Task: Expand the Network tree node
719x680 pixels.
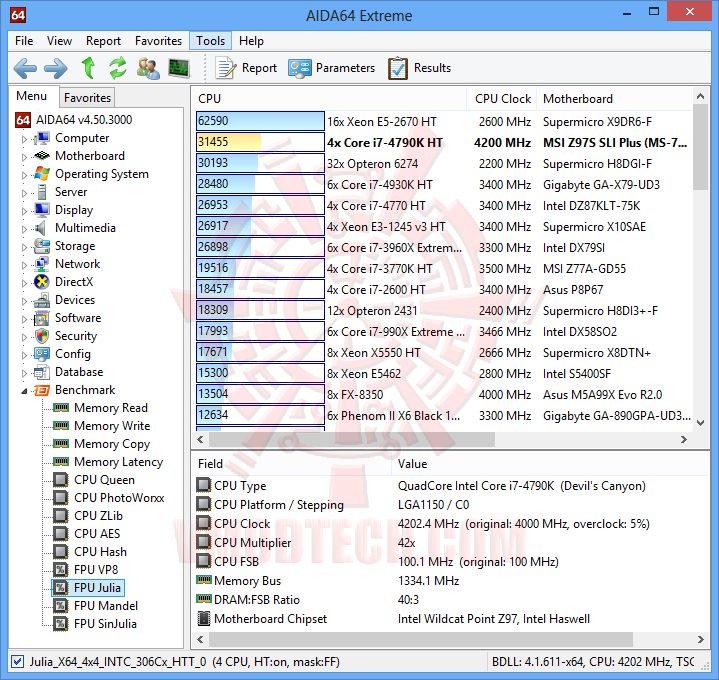Action: (x=24, y=265)
